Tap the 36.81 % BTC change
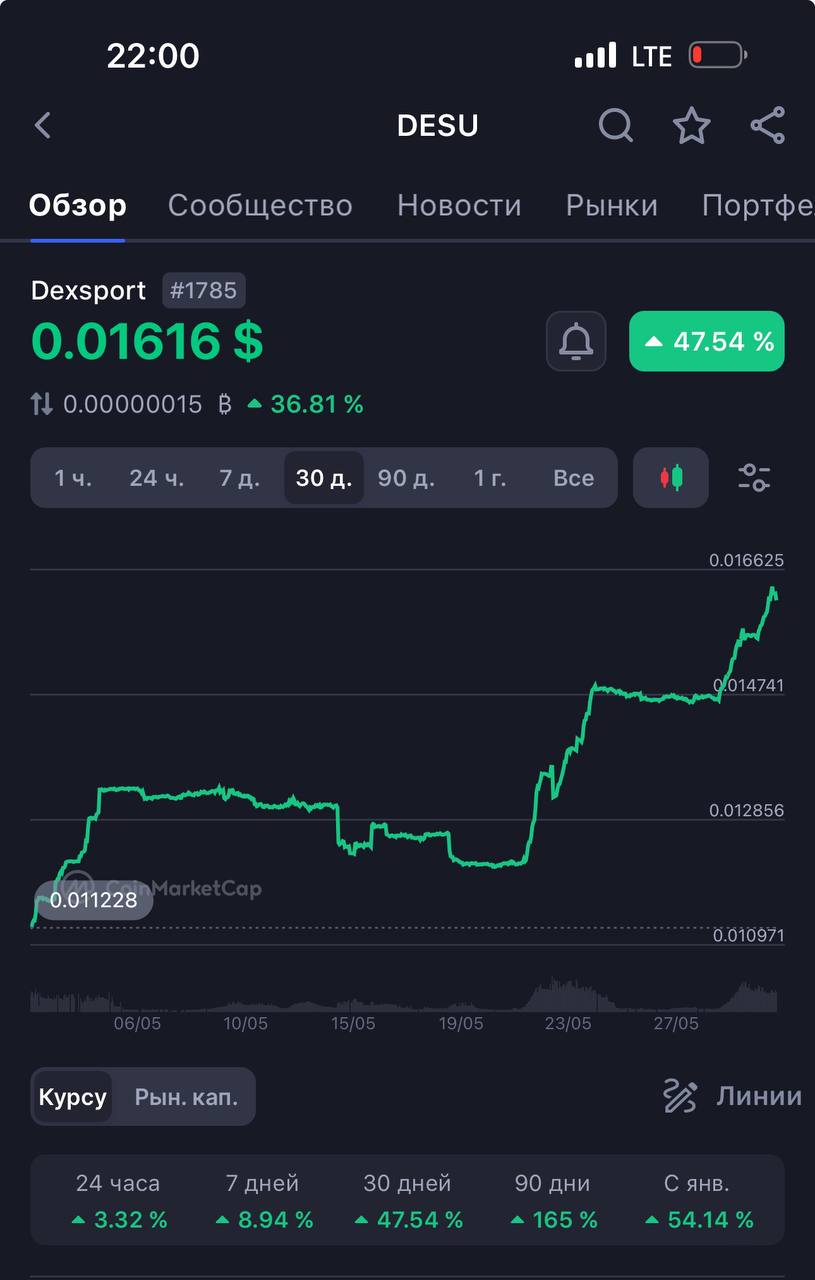This screenshot has height=1280, width=815. point(305,404)
